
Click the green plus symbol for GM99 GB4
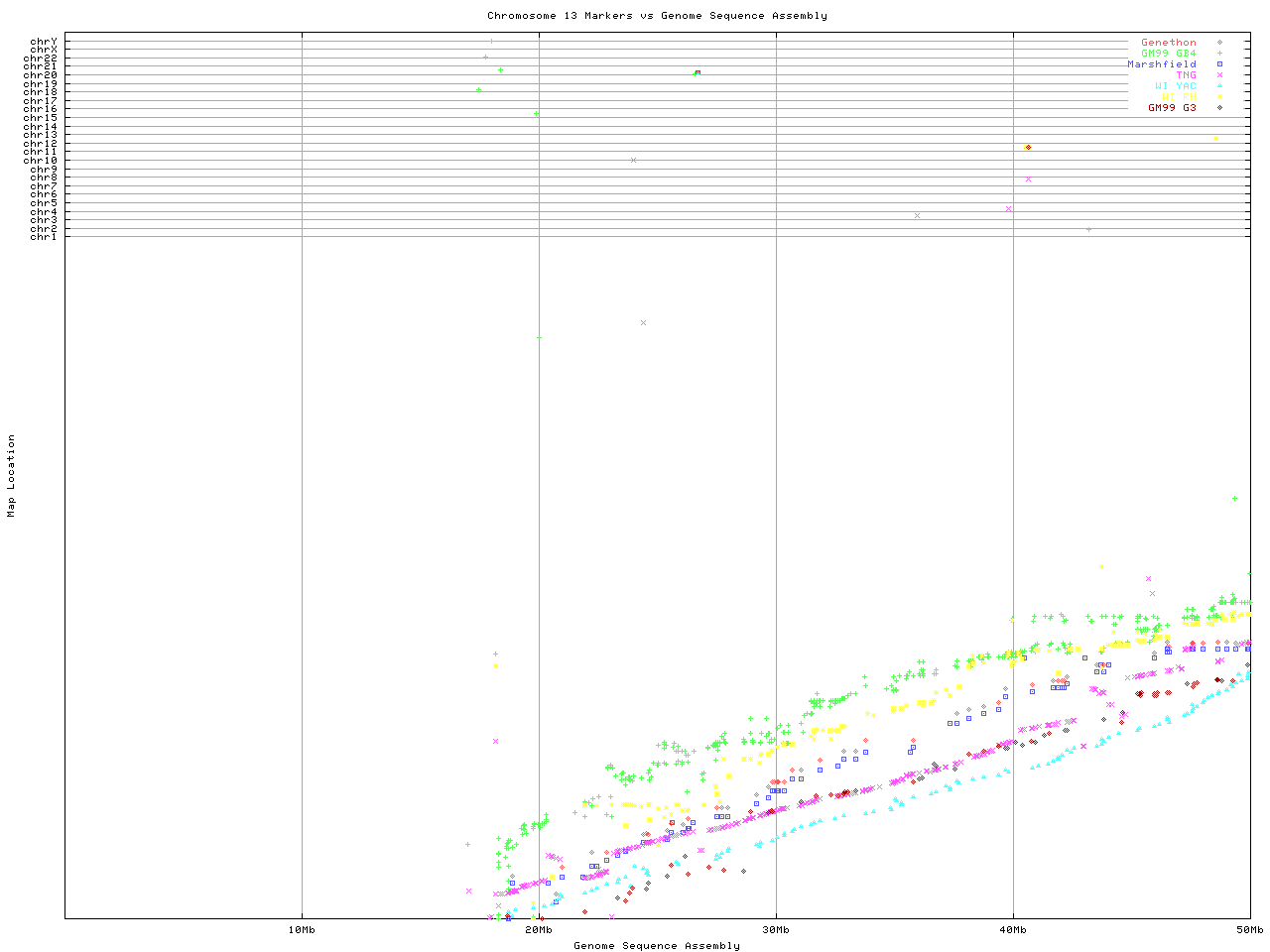[x=1219, y=54]
